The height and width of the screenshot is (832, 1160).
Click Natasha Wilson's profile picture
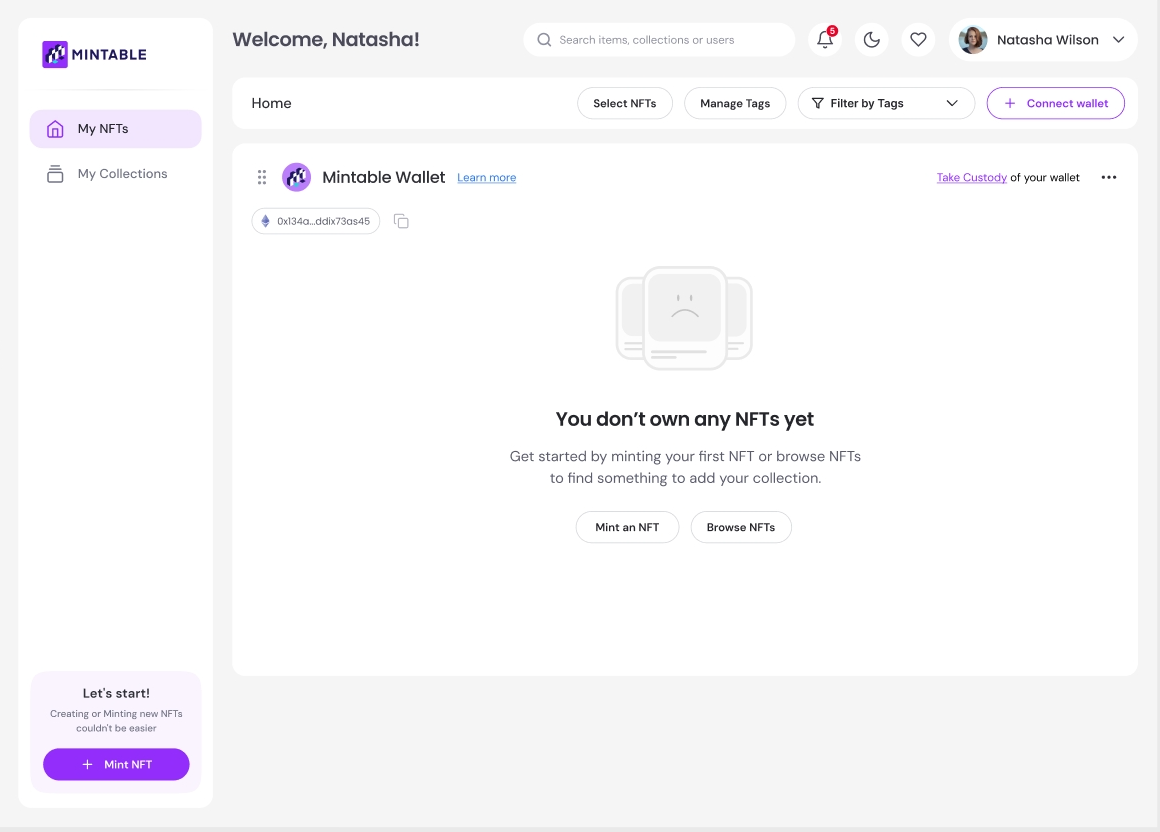click(972, 40)
